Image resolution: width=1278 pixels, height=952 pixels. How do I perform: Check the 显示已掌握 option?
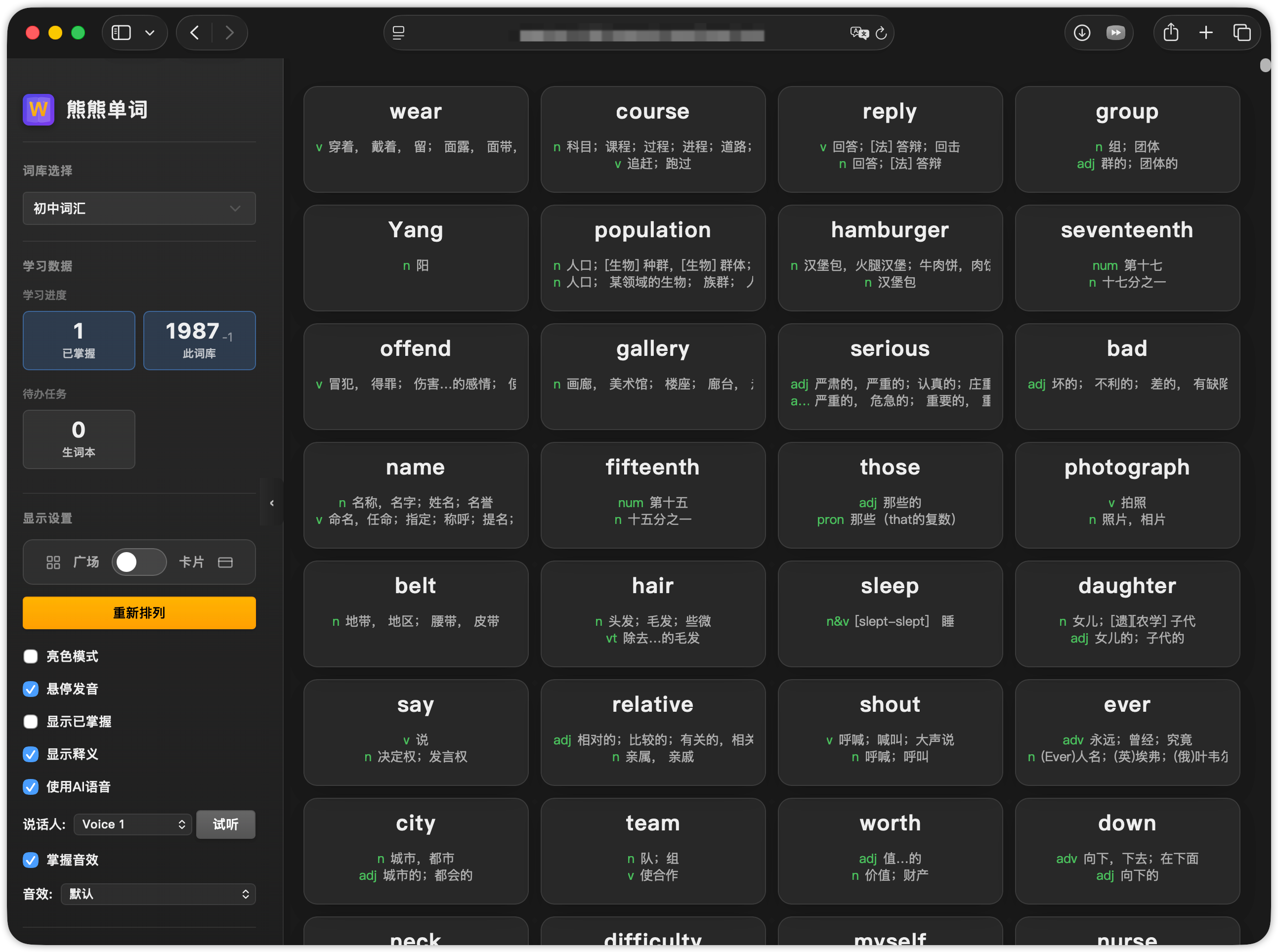tap(31, 721)
